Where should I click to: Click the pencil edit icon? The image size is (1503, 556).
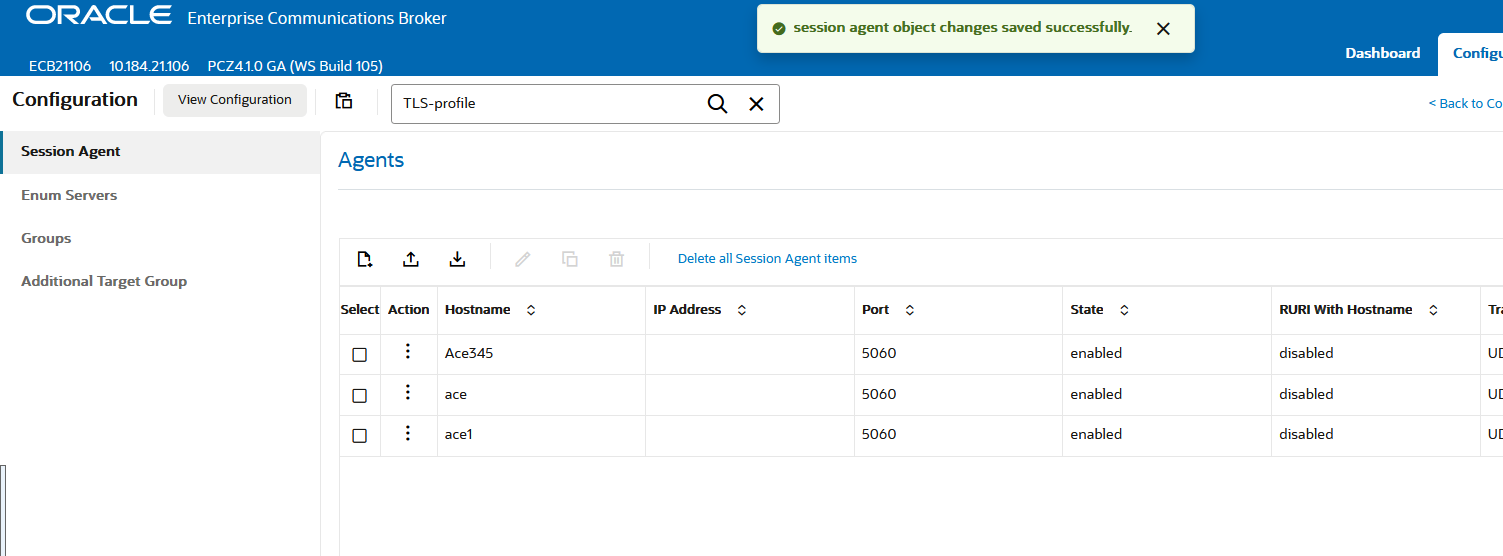pyautogui.click(x=522, y=259)
